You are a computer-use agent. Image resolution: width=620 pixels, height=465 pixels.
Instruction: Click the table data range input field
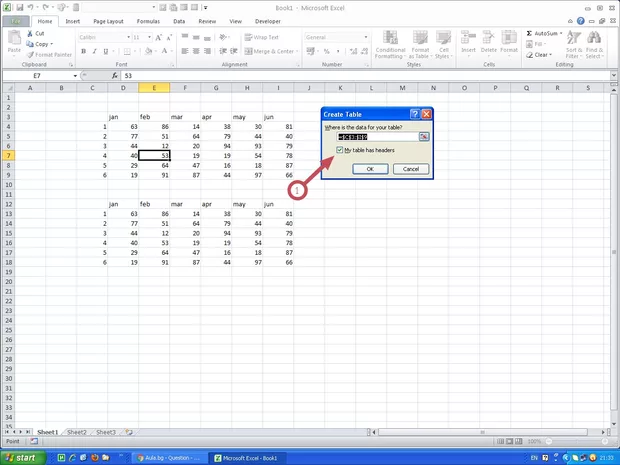(376, 137)
